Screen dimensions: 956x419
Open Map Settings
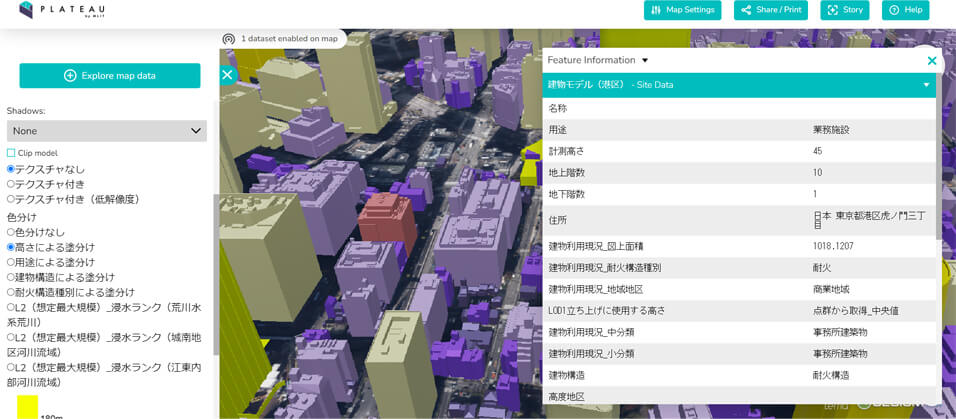(683, 10)
